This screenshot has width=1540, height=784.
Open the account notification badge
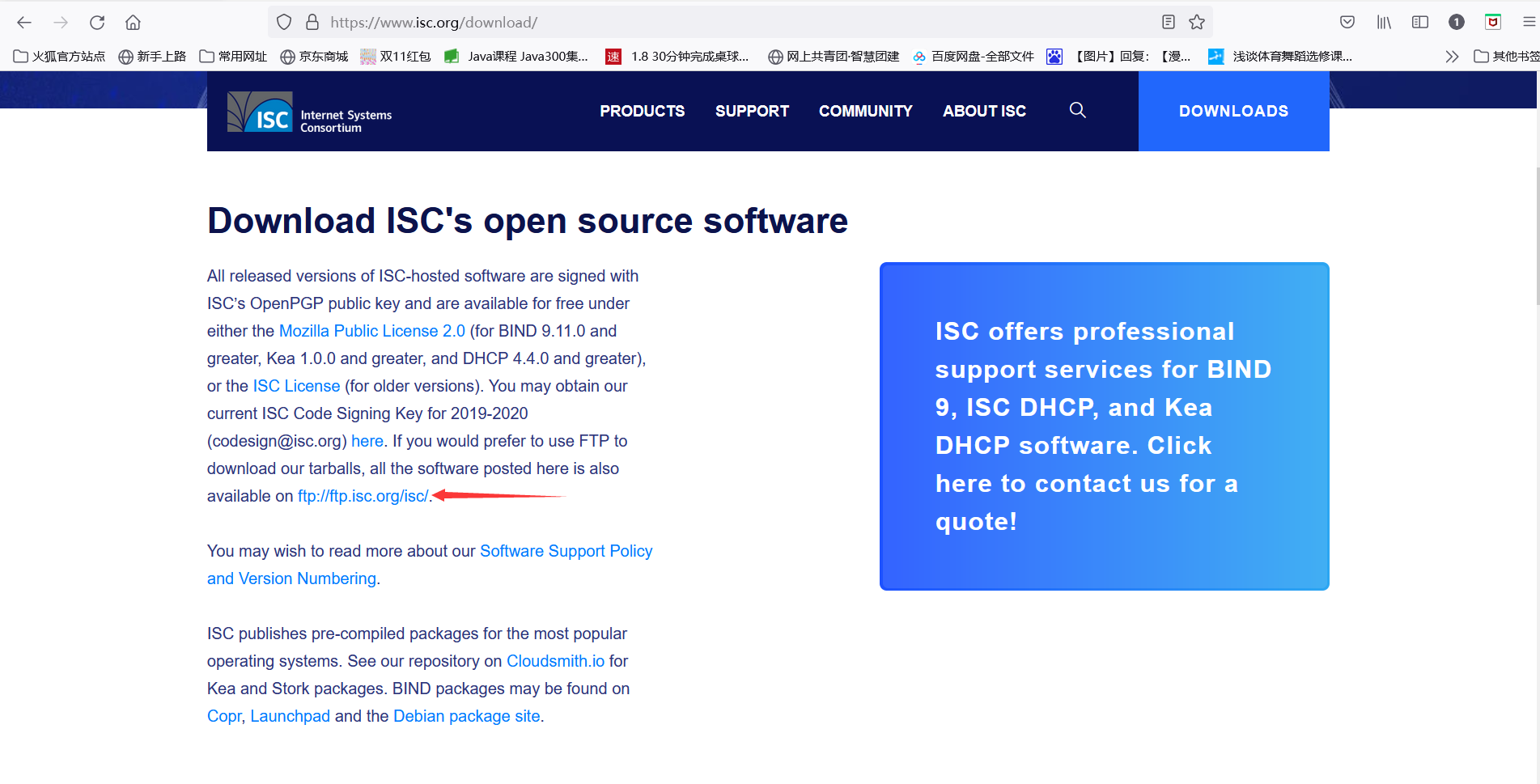point(1456,22)
